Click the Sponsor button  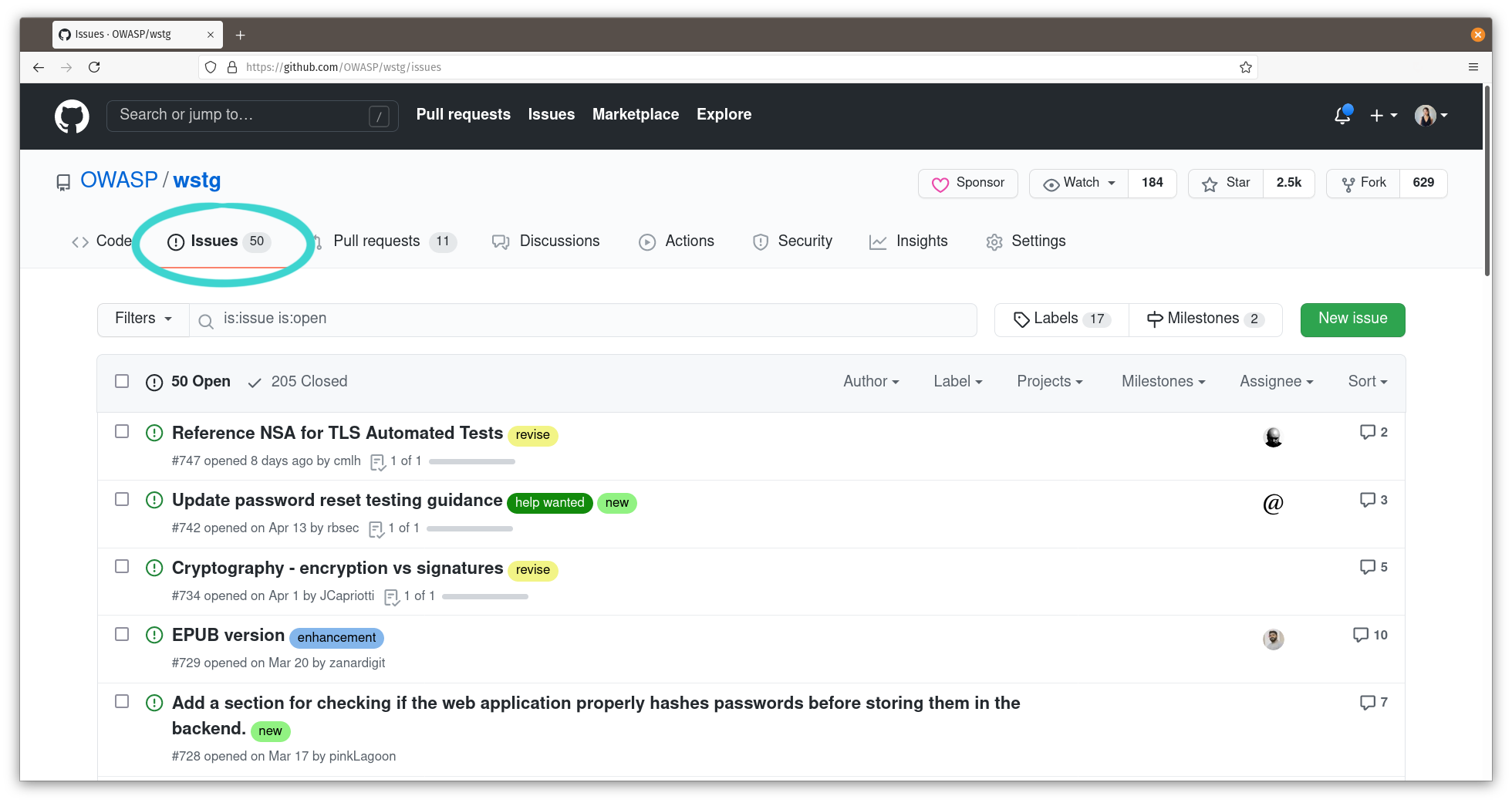pos(968,184)
